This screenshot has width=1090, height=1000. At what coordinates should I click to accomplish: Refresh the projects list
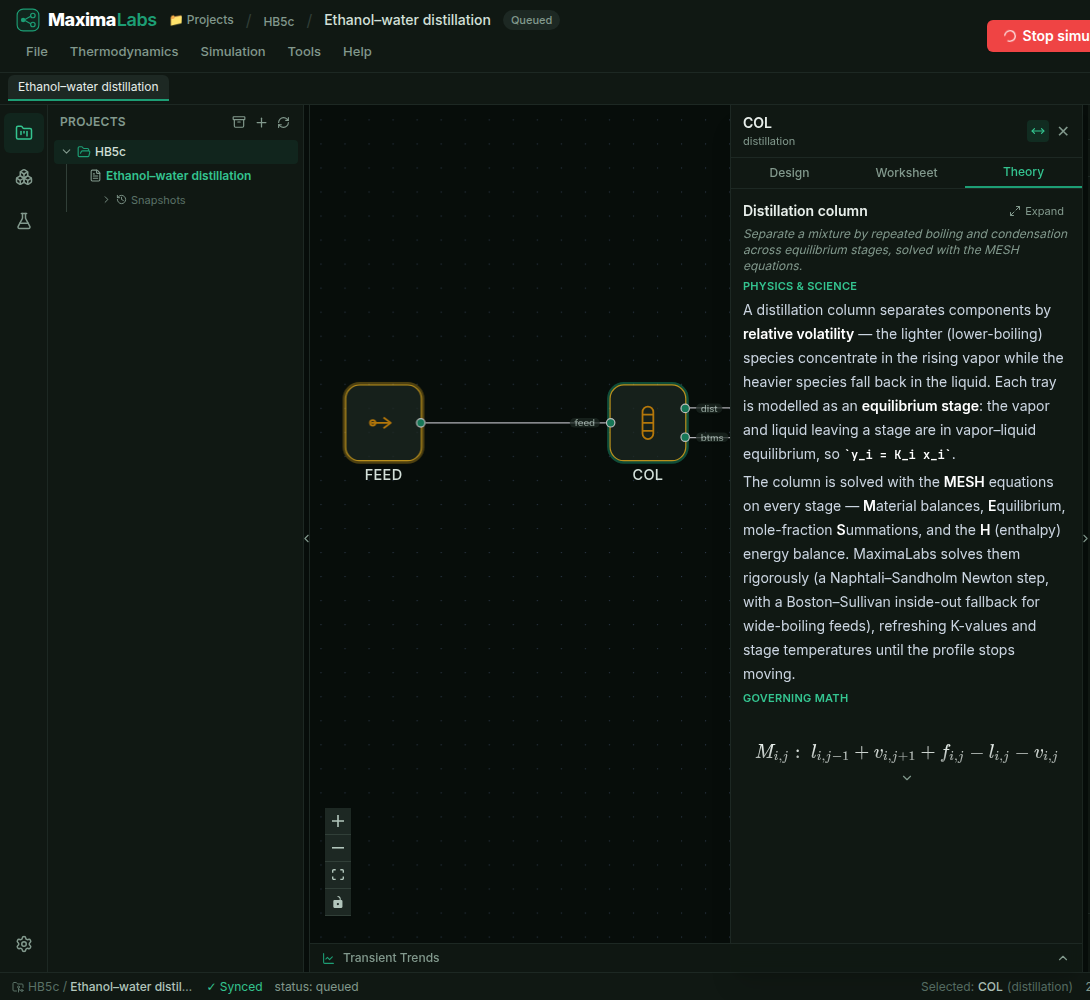[x=284, y=122]
